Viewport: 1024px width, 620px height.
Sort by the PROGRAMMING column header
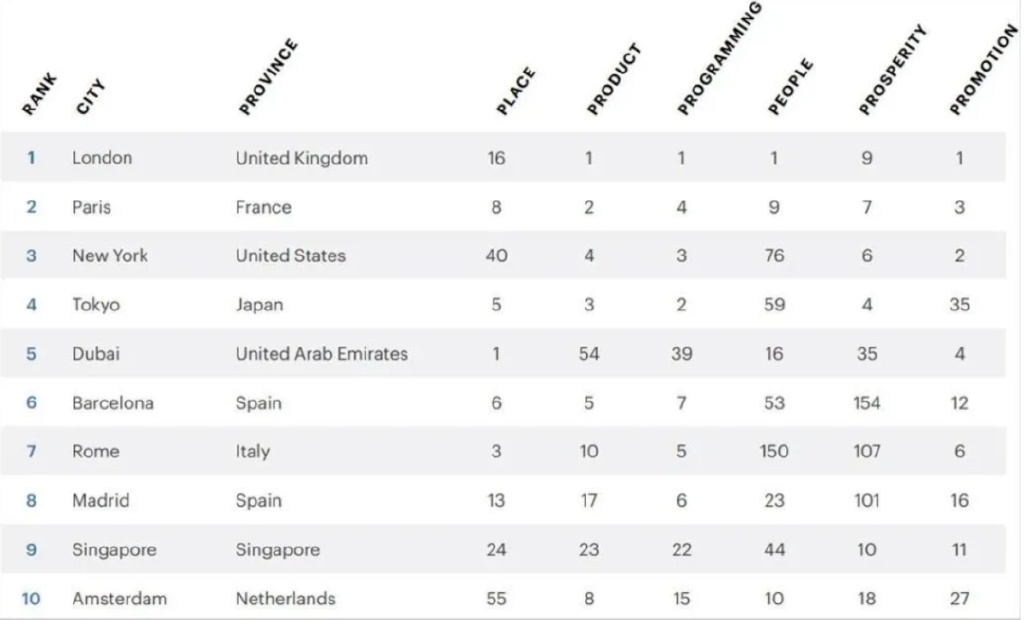(719, 59)
